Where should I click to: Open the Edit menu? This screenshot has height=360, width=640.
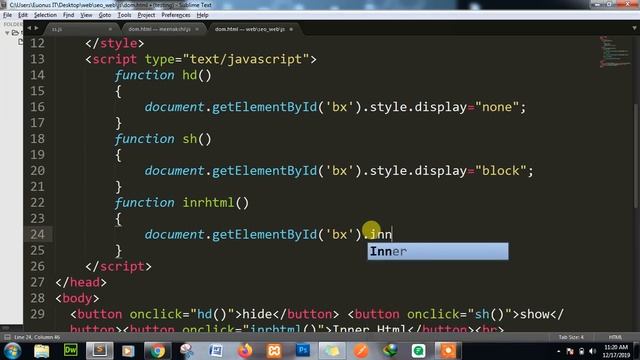click(23, 15)
